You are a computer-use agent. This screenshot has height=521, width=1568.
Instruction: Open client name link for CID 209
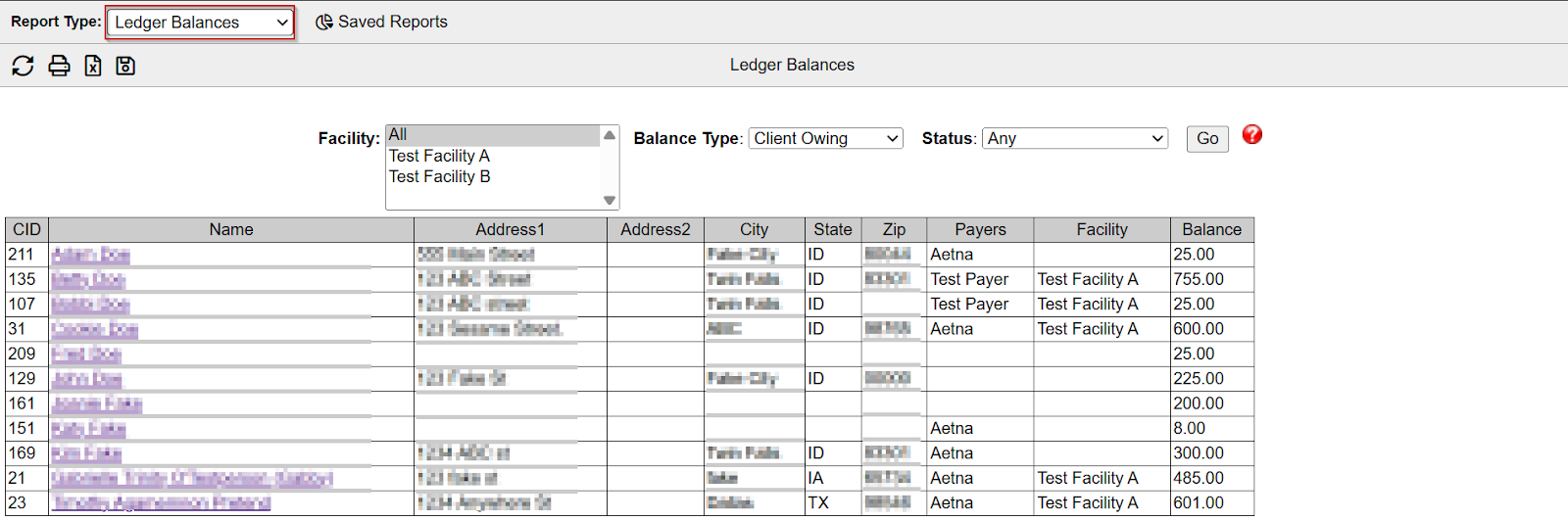click(x=86, y=354)
